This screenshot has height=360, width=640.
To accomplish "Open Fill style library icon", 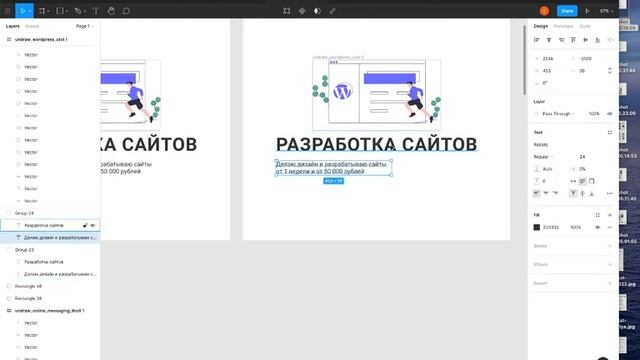I will (x=598, y=215).
